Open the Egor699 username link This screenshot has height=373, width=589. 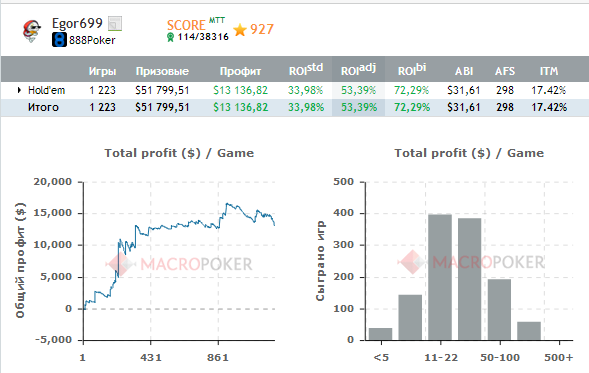pyautogui.click(x=77, y=24)
